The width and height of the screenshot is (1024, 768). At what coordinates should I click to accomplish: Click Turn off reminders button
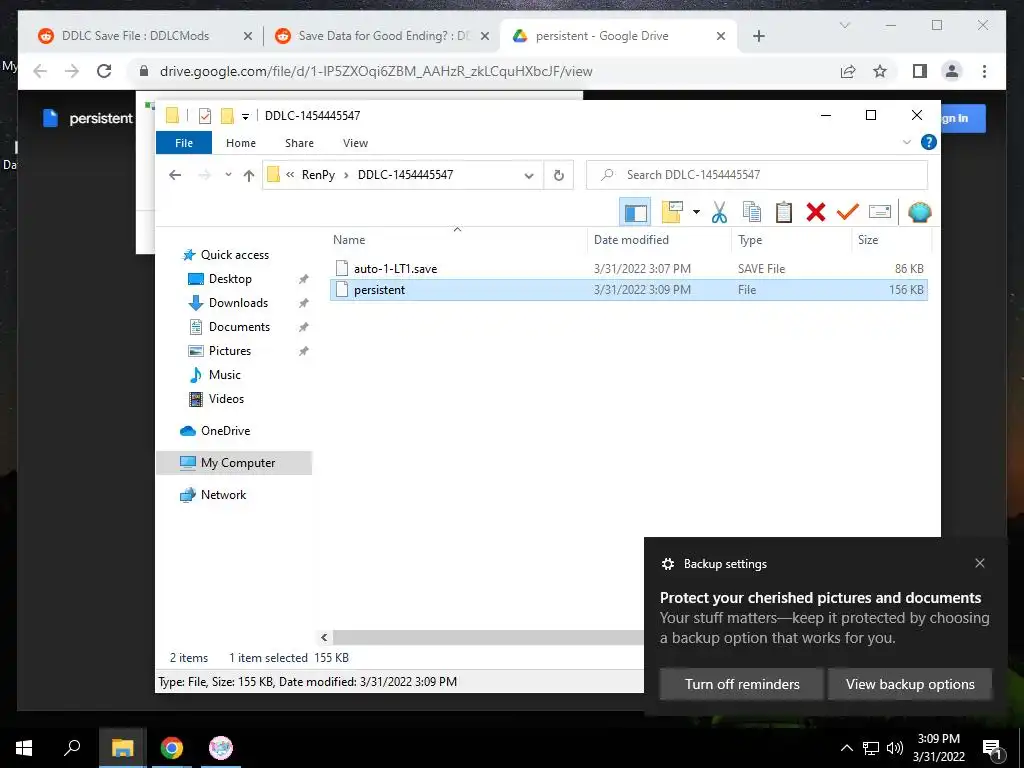741,684
